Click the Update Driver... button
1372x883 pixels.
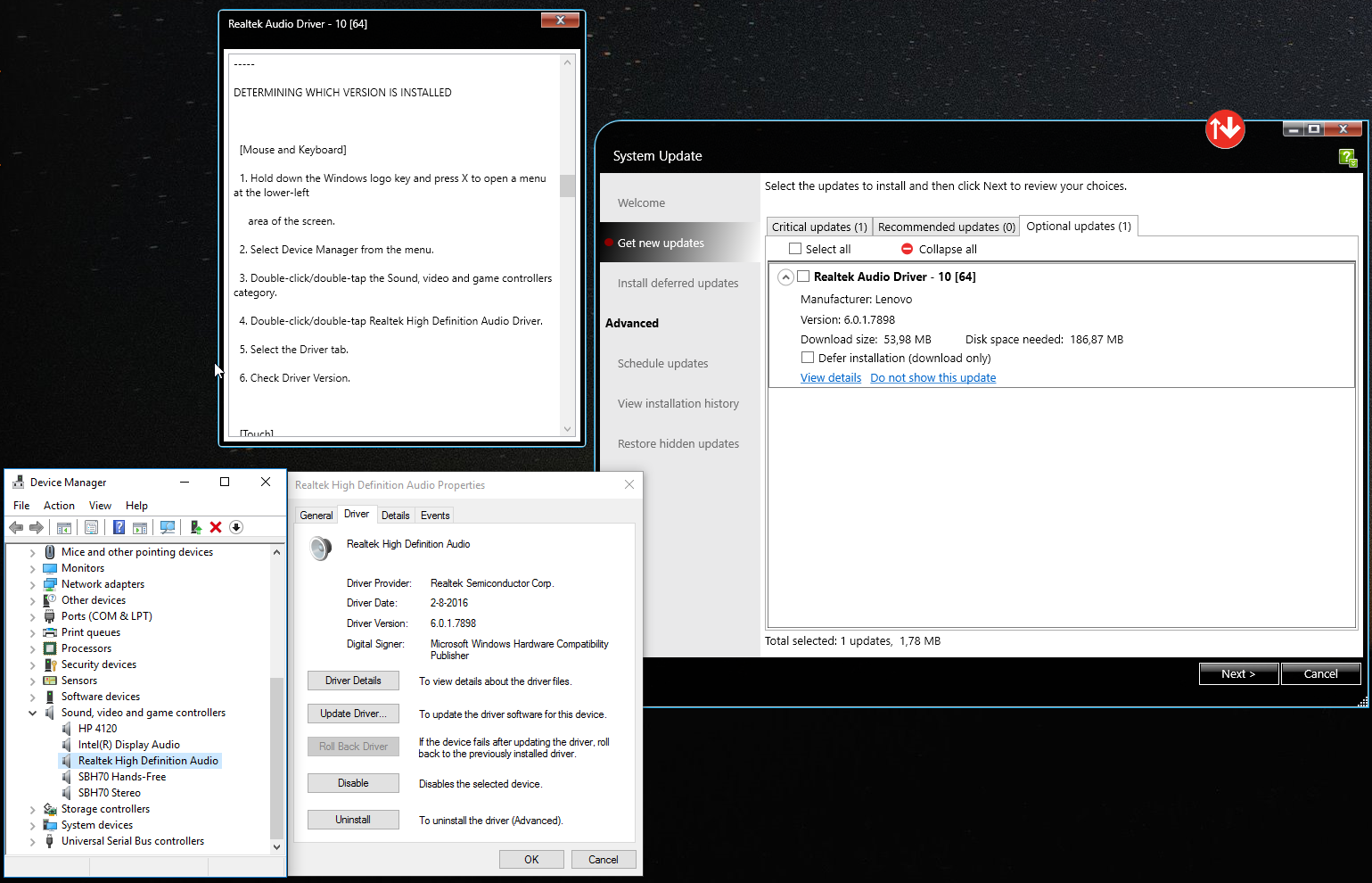(353, 714)
